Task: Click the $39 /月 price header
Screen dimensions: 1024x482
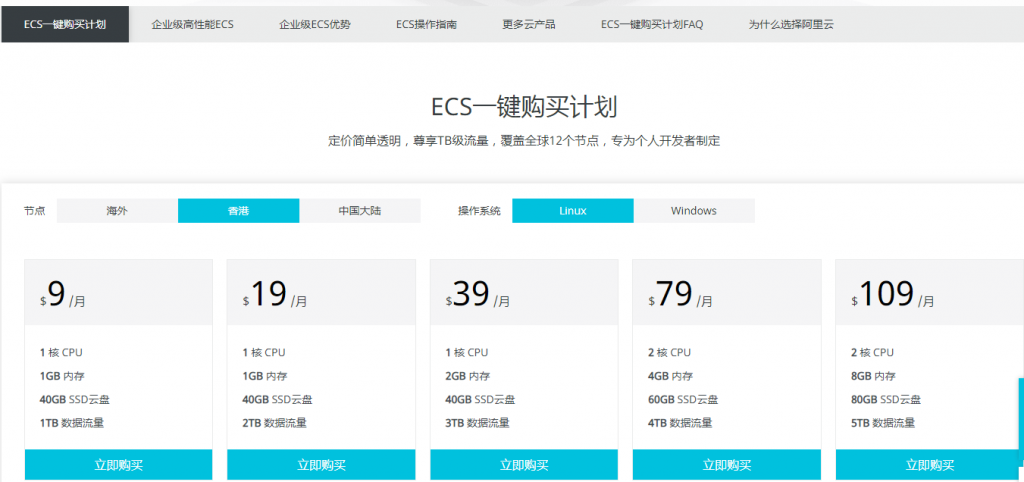Action: (524, 293)
